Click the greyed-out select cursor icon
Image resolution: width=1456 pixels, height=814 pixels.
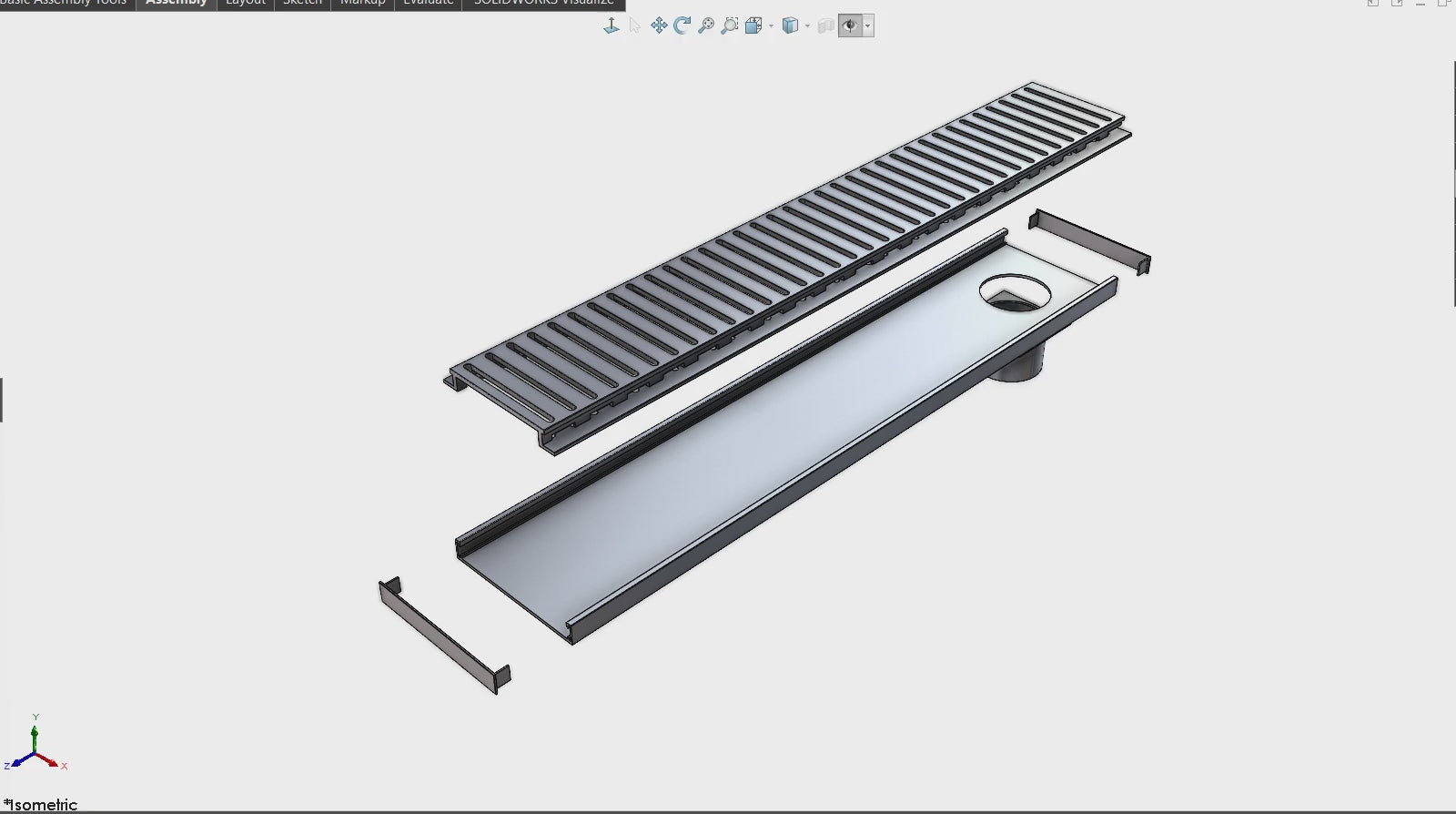click(634, 25)
